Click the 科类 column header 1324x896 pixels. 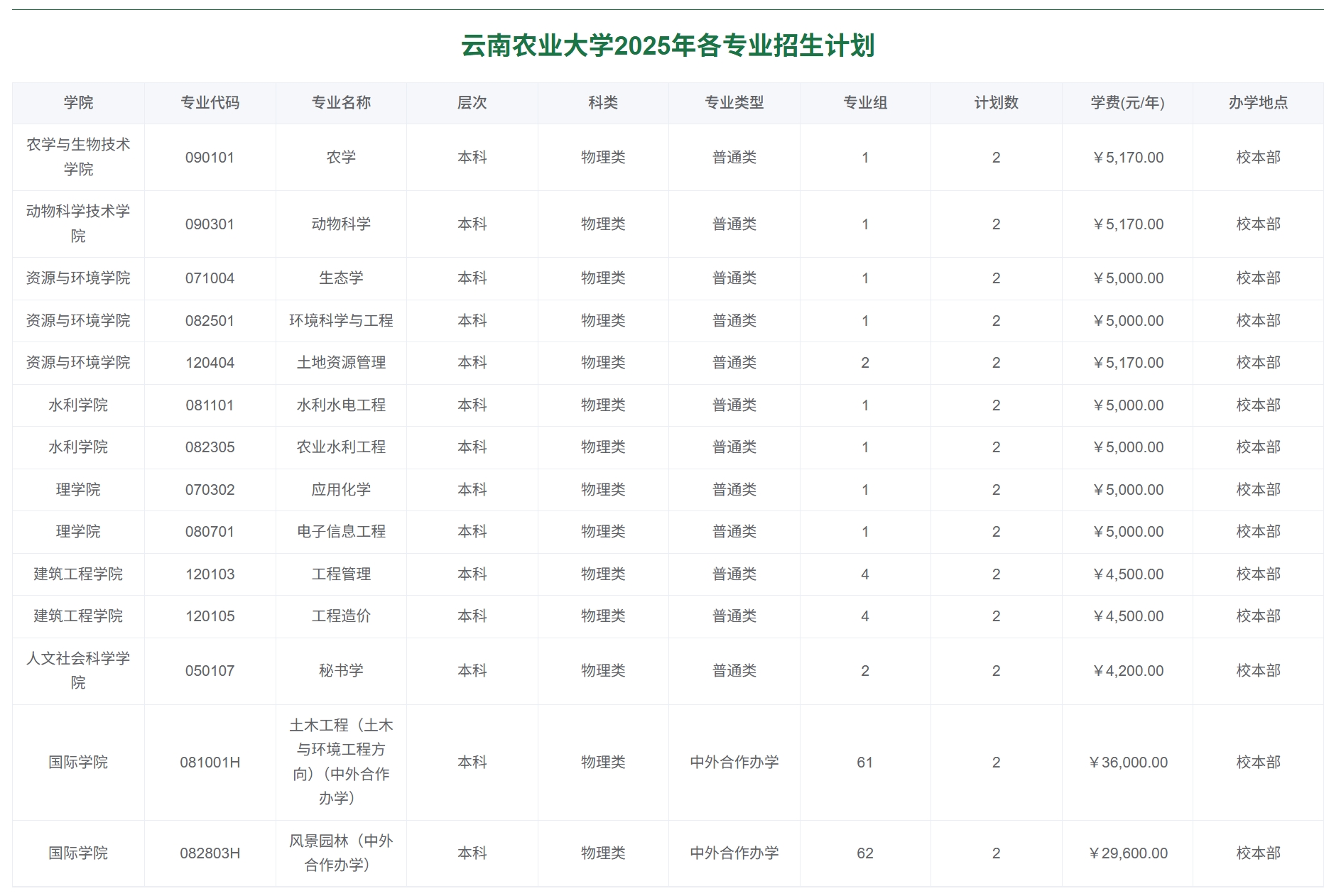603,103
